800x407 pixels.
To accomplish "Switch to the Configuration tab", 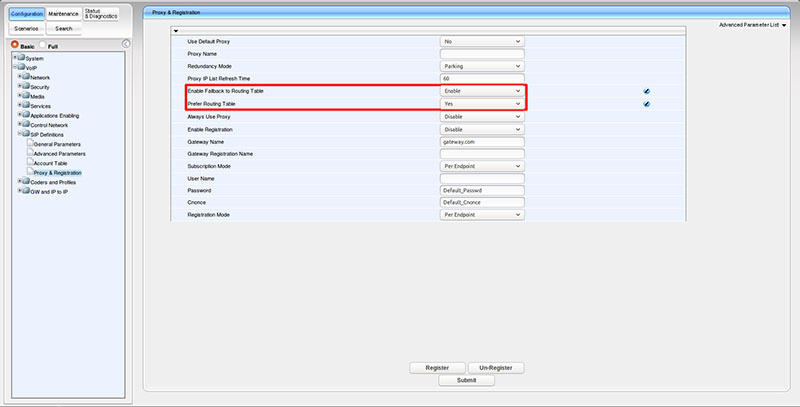I will (x=27, y=14).
